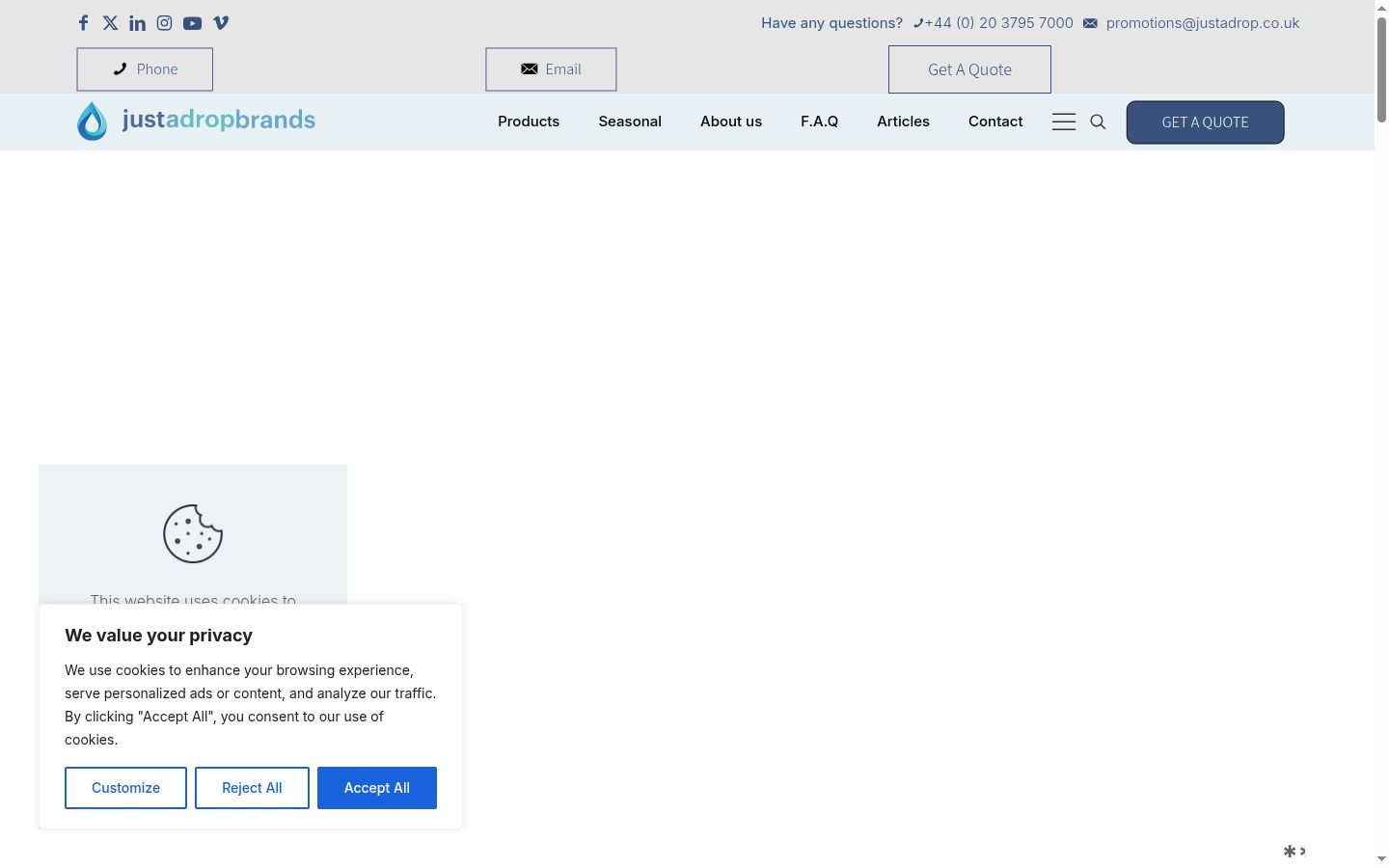Open the YouTube social icon
Viewport: 1389px width, 868px height.
tap(192, 23)
